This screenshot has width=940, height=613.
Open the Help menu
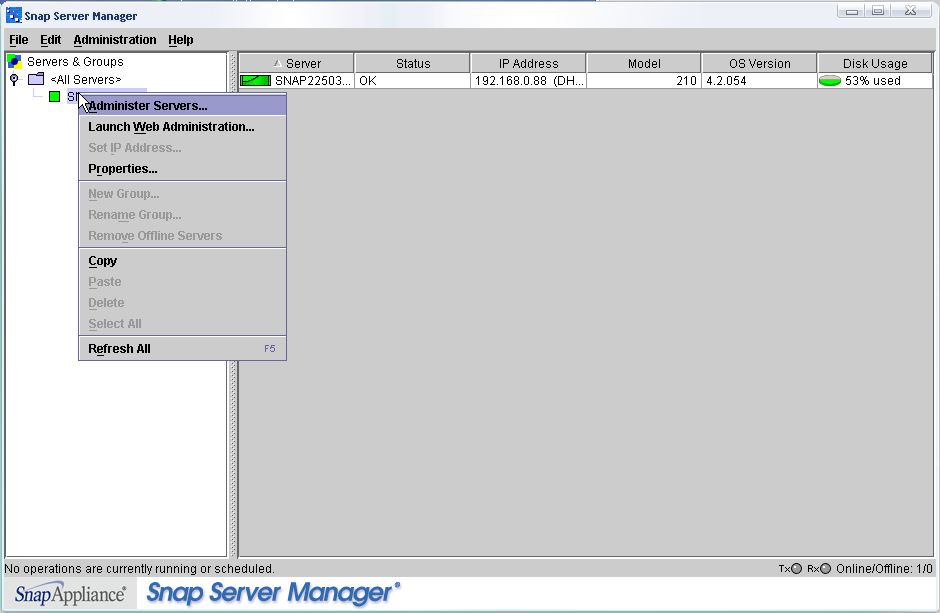tap(180, 40)
